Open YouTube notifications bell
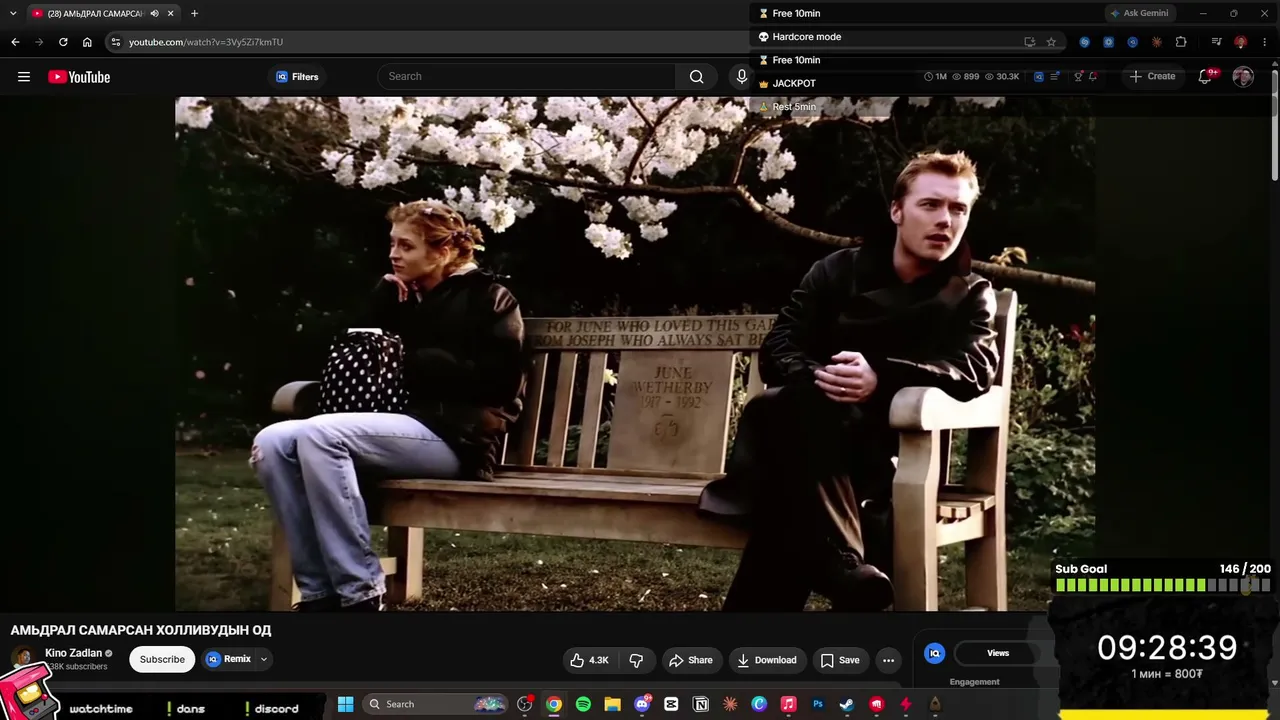The width and height of the screenshot is (1280, 720). tap(1205, 77)
